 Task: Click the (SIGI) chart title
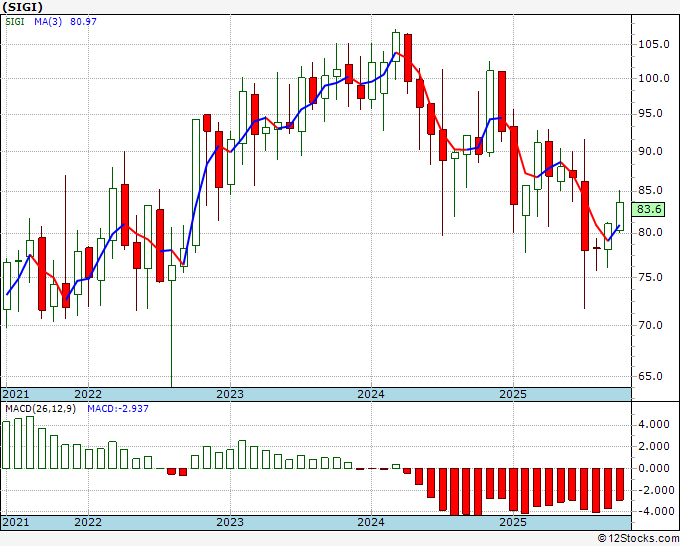coord(23,7)
